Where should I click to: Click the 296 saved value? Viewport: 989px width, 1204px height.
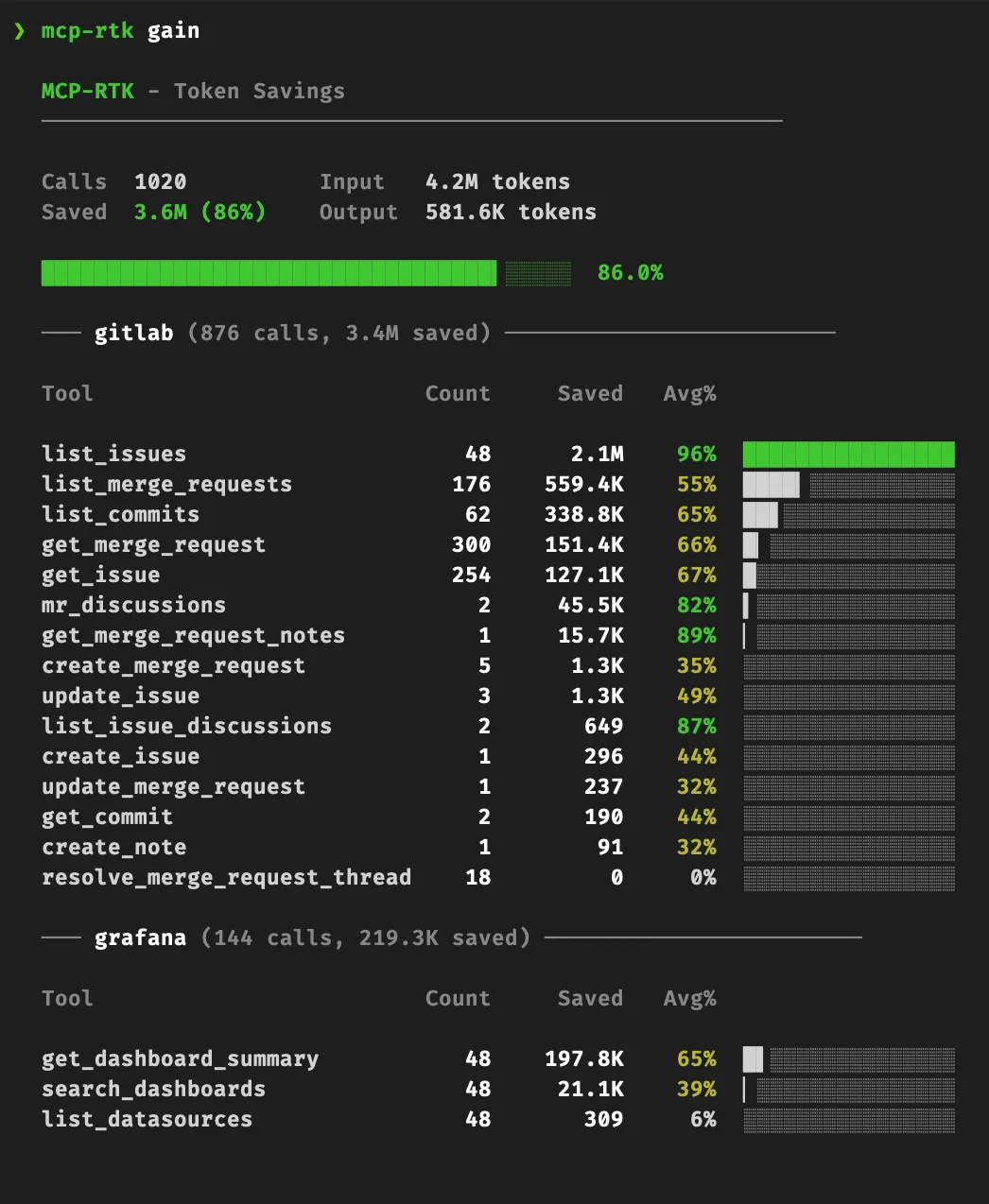(604, 756)
